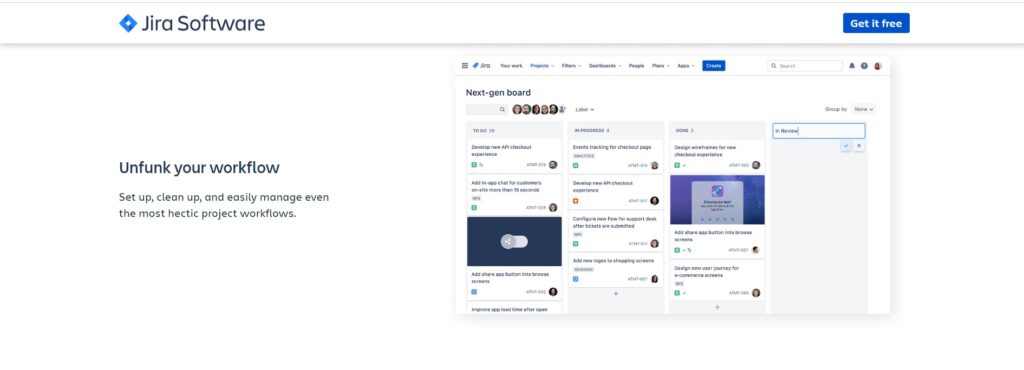Add a card with the plus under IN PROGRESS
1024x370 pixels.
(x=616, y=294)
